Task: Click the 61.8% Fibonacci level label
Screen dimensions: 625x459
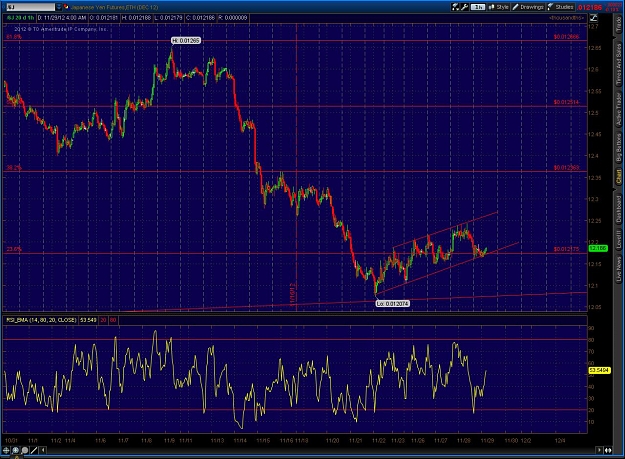Action: 14,37
